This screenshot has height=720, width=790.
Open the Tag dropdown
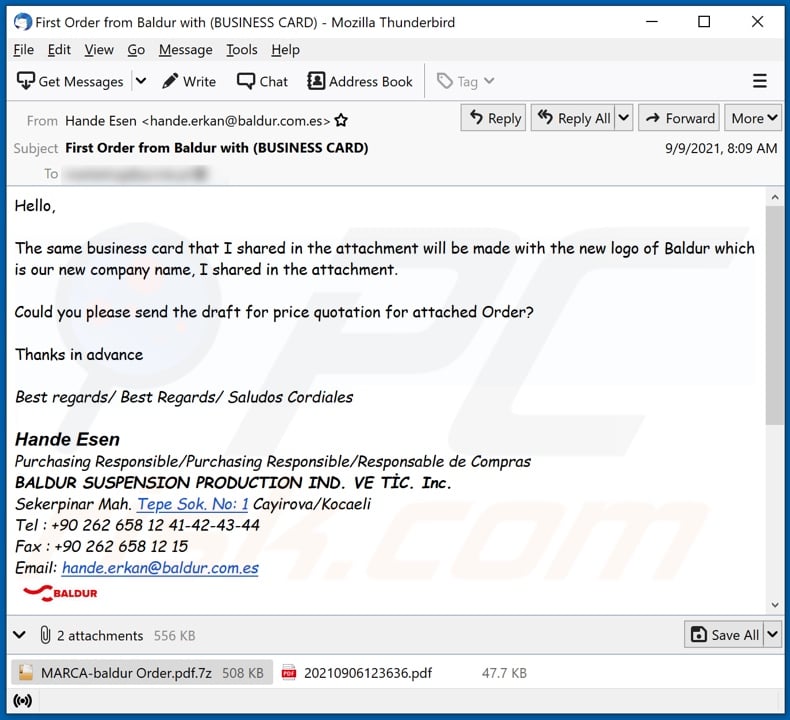pyautogui.click(x=466, y=81)
